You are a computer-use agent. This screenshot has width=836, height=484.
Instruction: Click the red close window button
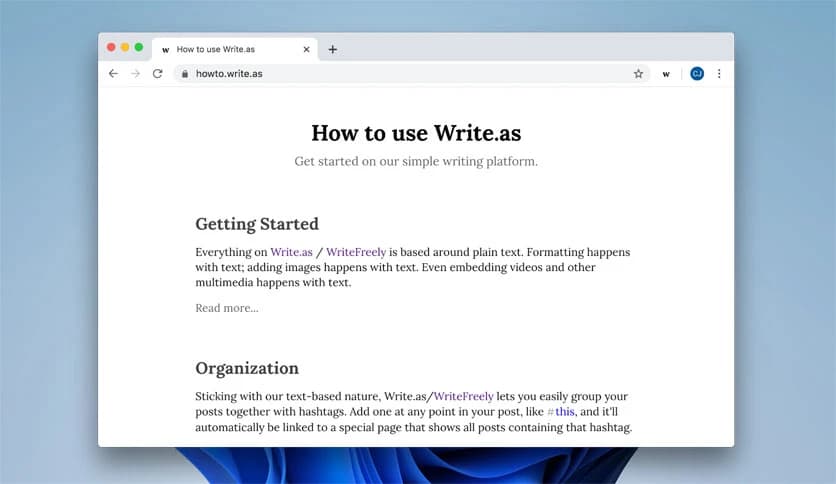tap(111, 47)
